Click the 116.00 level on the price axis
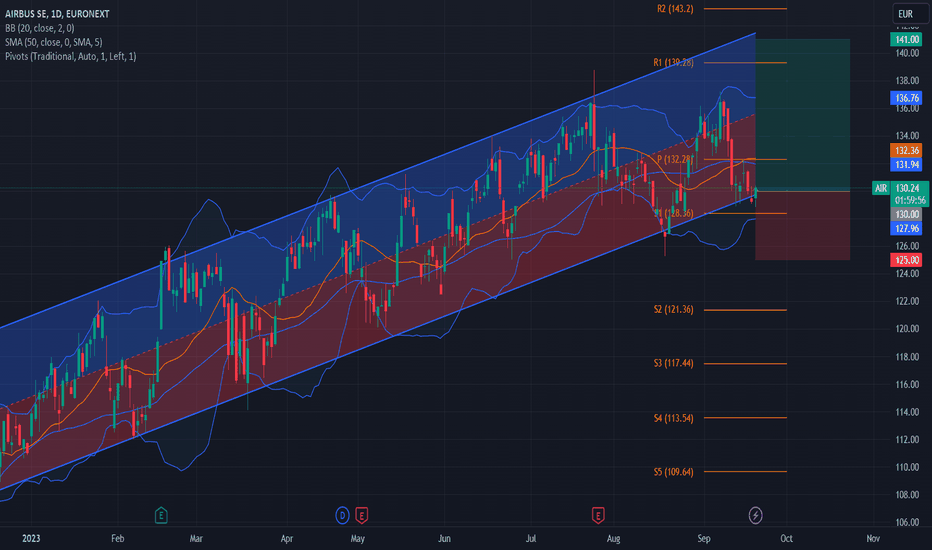 [x=908, y=384]
